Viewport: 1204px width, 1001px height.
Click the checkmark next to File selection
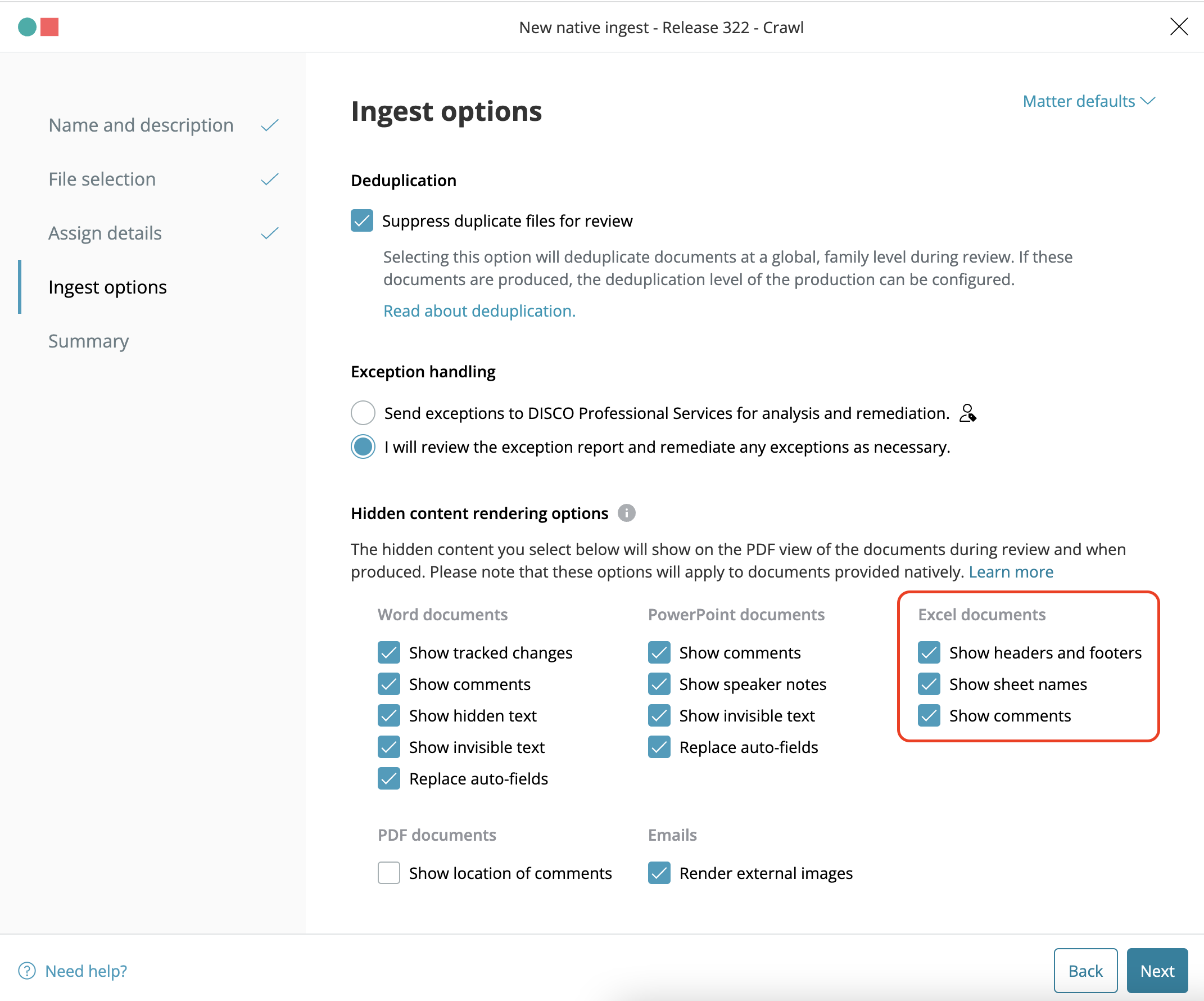269,179
